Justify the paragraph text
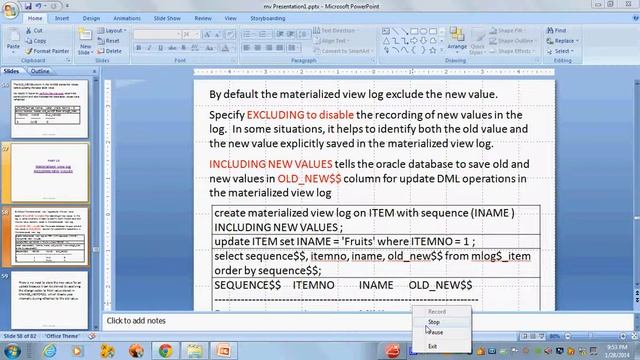This screenshot has width=640, height=360. tap(280, 48)
